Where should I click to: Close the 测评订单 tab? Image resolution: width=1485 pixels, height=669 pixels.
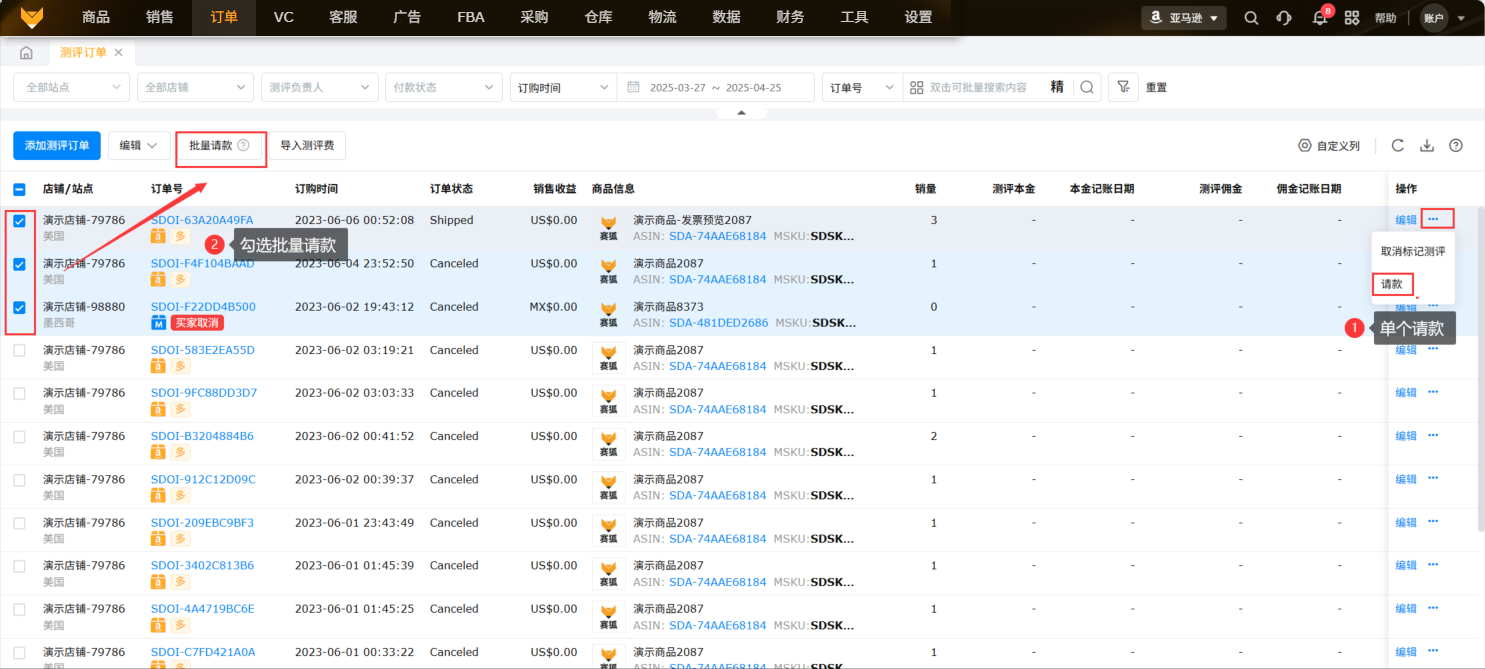(x=119, y=52)
